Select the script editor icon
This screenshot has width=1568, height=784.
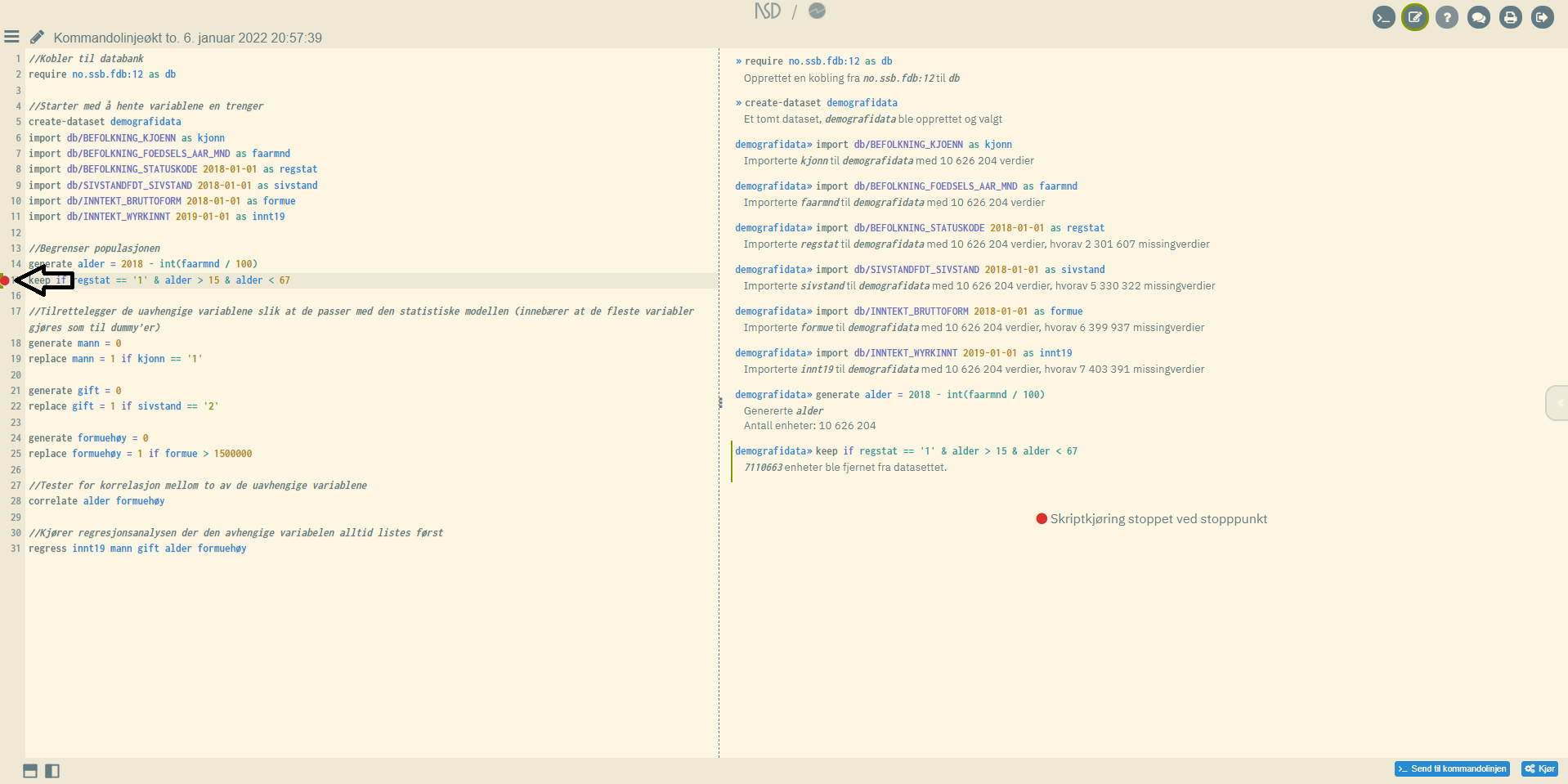1414,17
